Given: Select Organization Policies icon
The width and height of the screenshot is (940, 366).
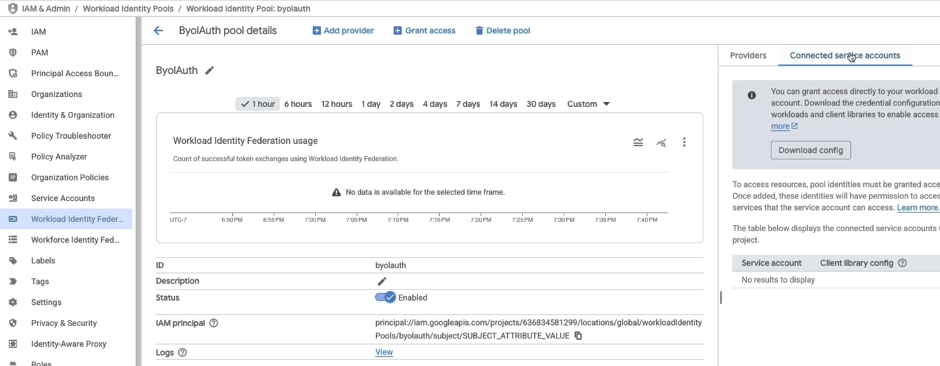Looking at the screenshot, I should coord(13,177).
